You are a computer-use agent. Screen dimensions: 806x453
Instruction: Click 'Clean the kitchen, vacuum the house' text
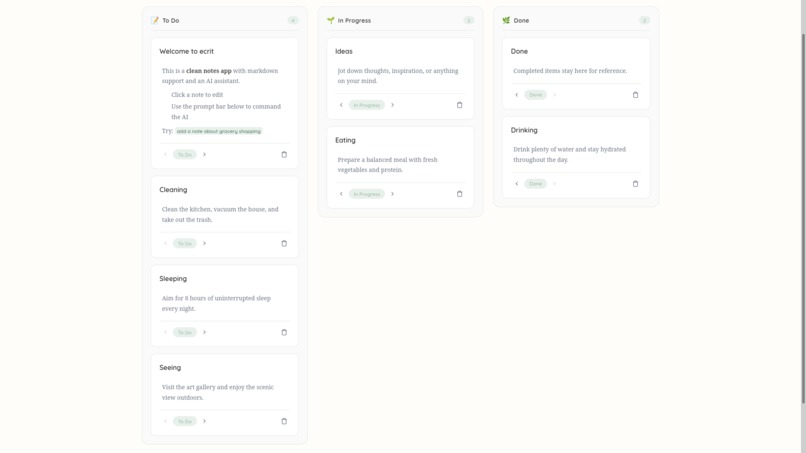220,214
